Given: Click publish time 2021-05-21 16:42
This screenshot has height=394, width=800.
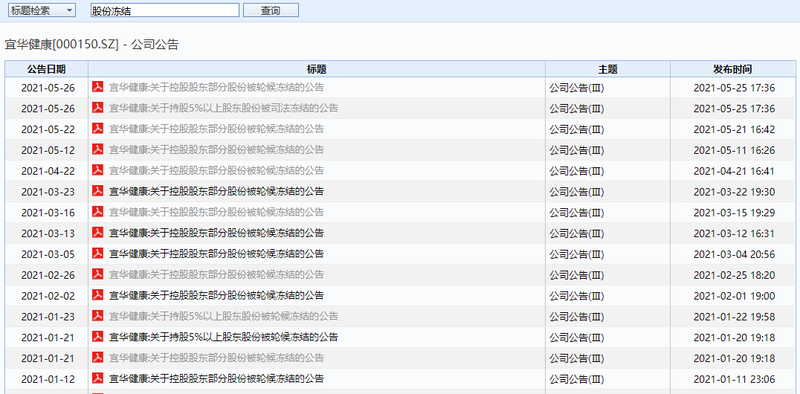Looking at the screenshot, I should click(734, 130).
